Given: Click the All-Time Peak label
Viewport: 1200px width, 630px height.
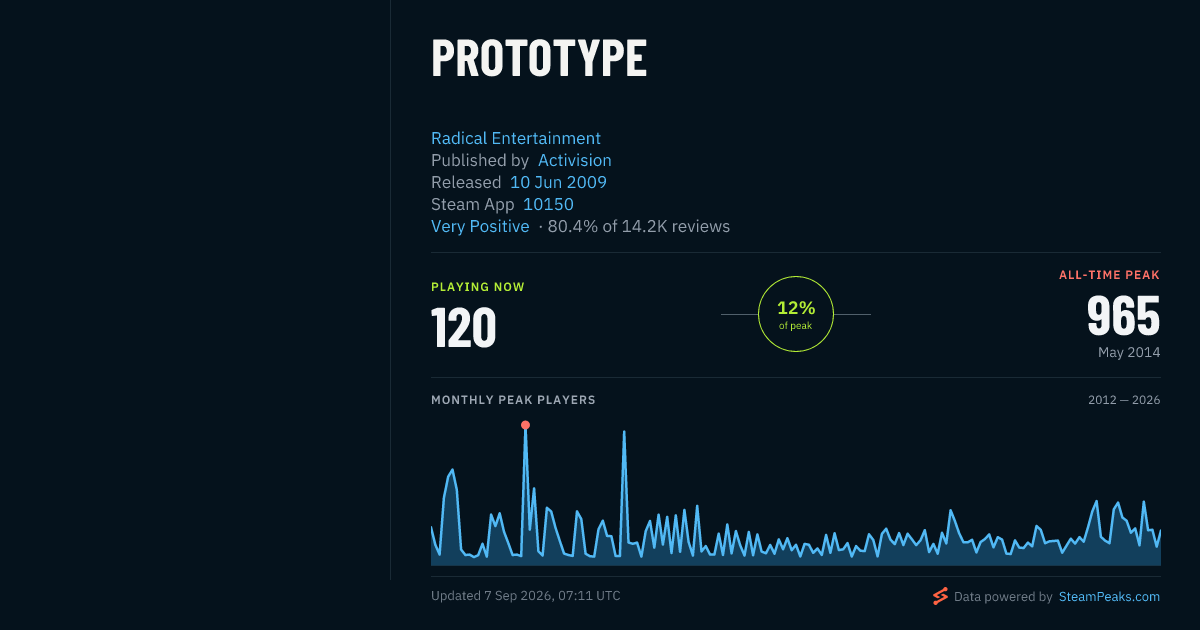Looking at the screenshot, I should pyautogui.click(x=1110, y=275).
